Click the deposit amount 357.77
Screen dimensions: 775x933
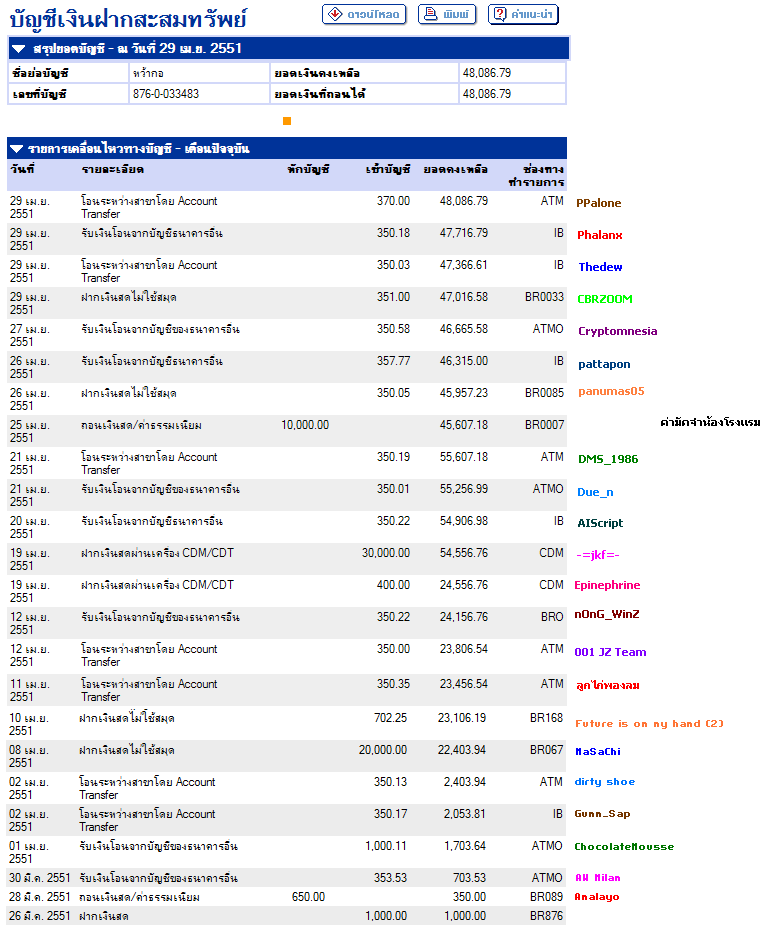[x=393, y=361]
